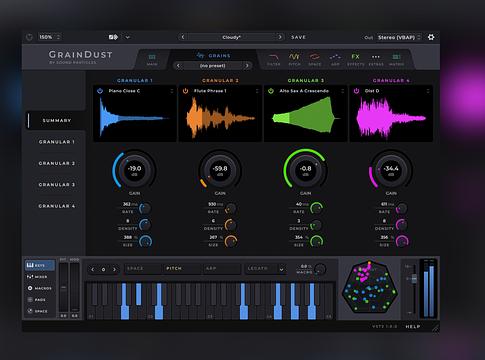Image resolution: width=485 pixels, height=360 pixels.
Task: Open Granular 1 sample options menu
Action: [x=172, y=91]
